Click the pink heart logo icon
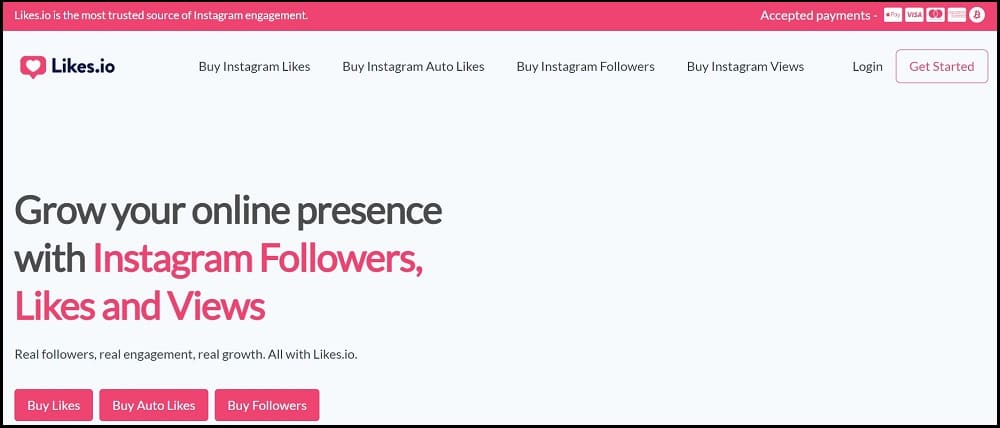 pyautogui.click(x=33, y=66)
